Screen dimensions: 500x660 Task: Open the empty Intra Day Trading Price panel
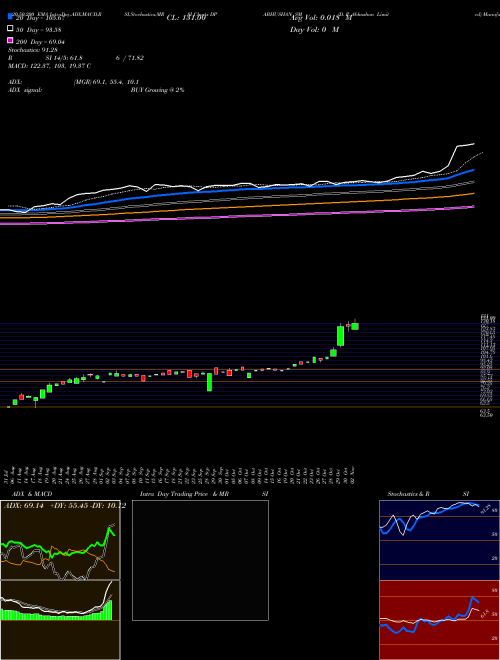200,560
